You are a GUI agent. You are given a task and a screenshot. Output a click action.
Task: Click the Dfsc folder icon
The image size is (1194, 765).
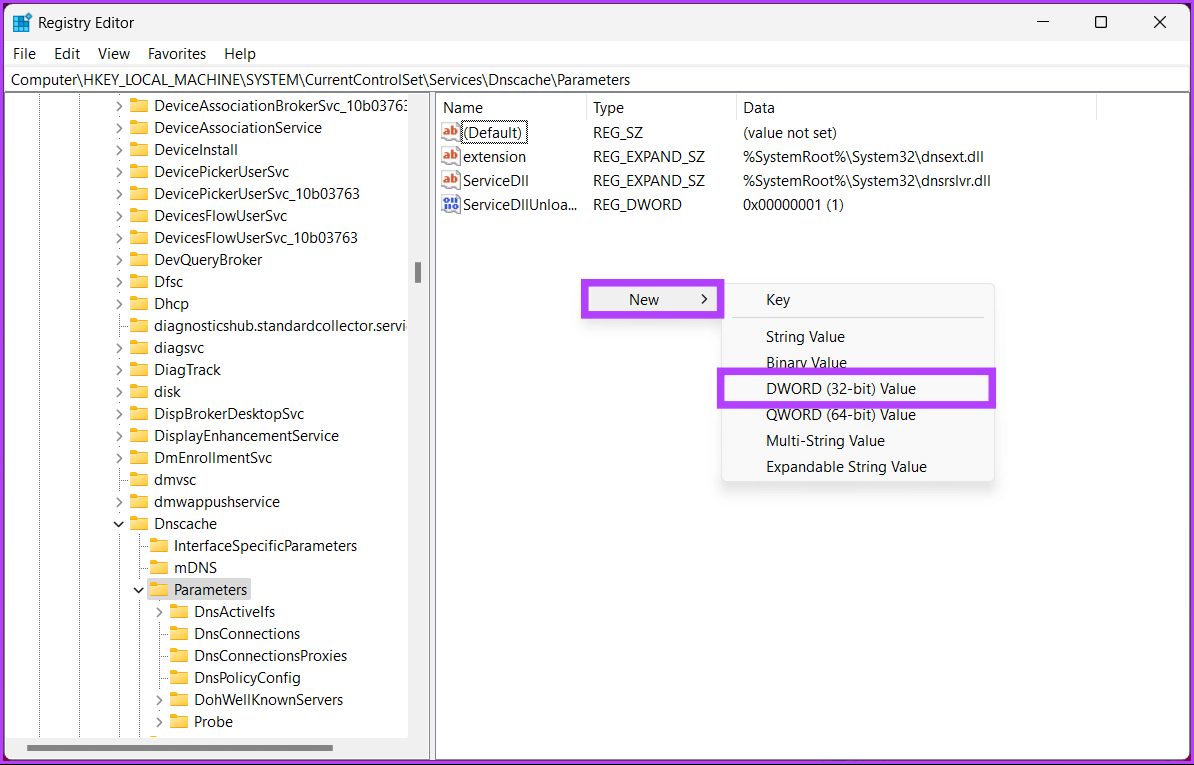pos(139,282)
